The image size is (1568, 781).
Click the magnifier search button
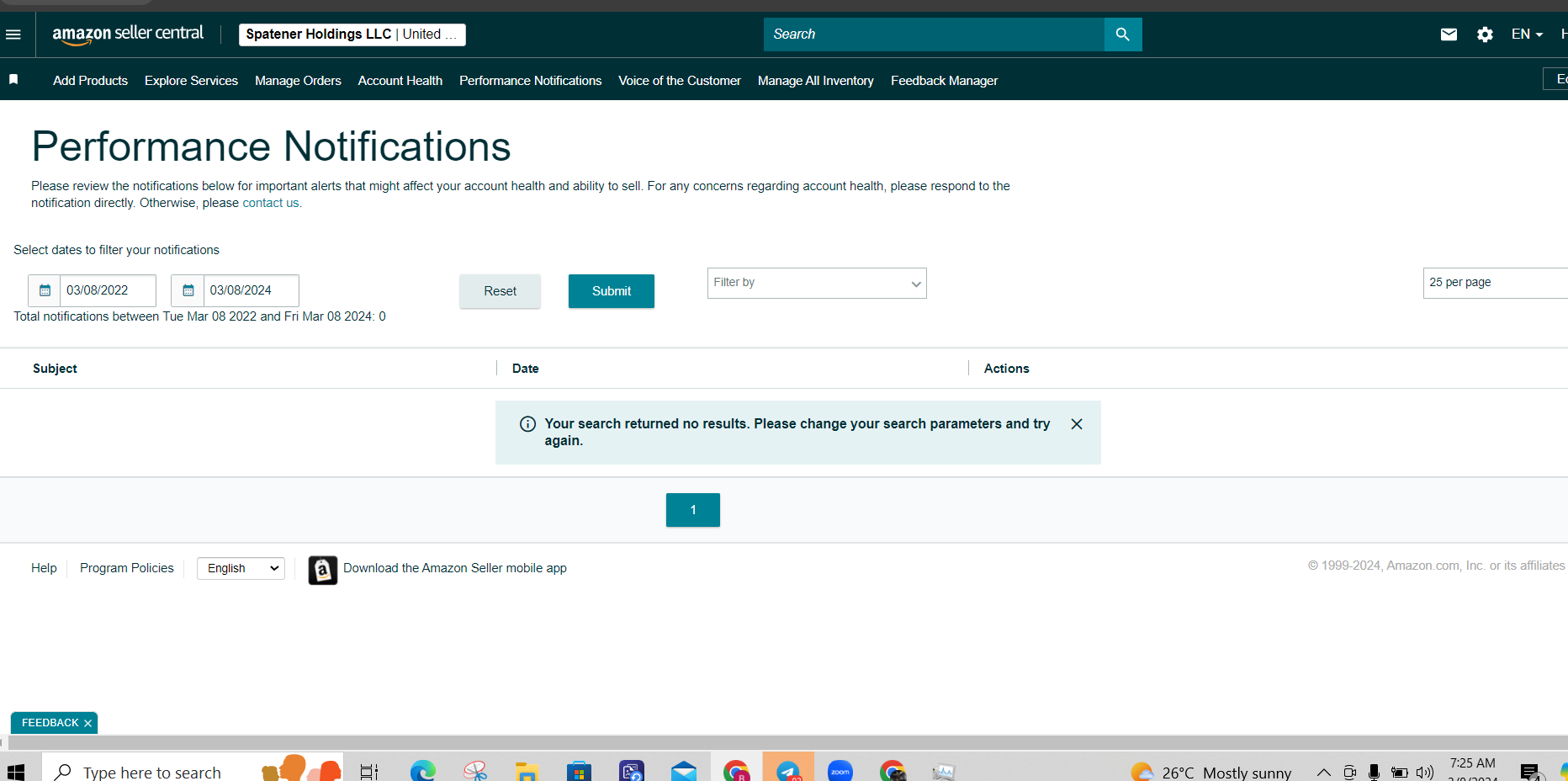[x=1123, y=35]
